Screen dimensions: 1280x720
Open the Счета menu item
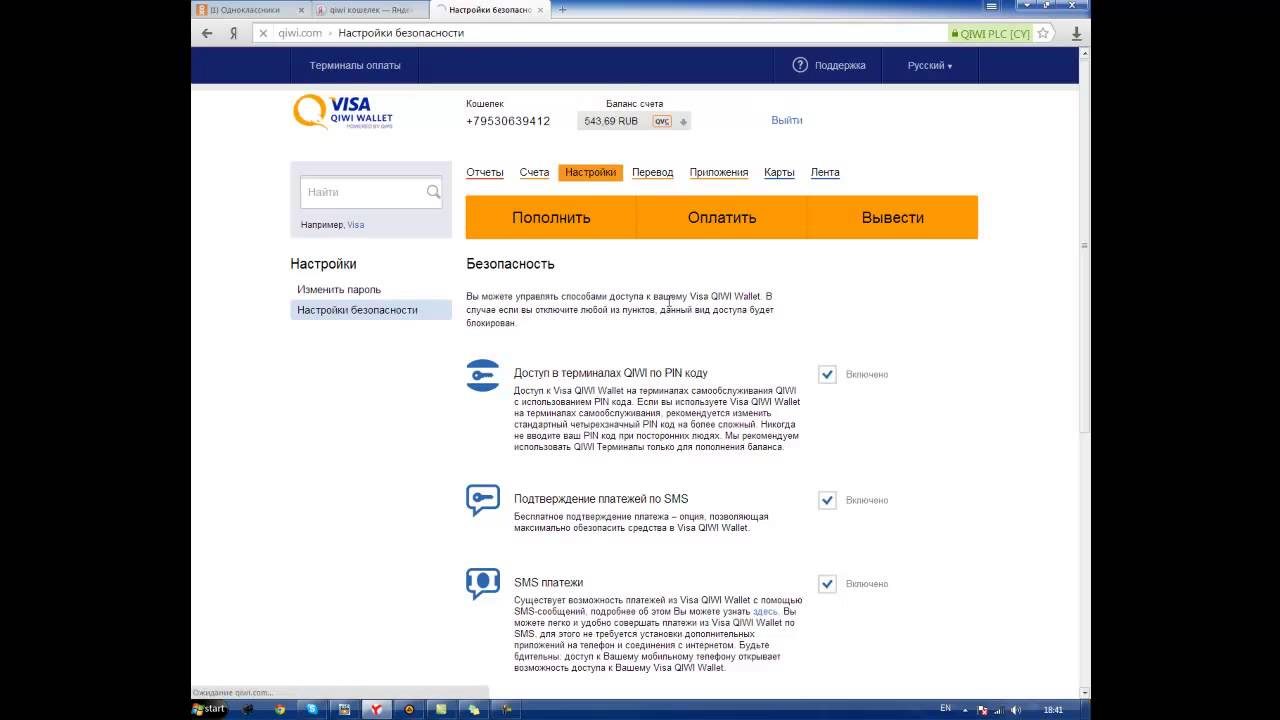click(534, 172)
